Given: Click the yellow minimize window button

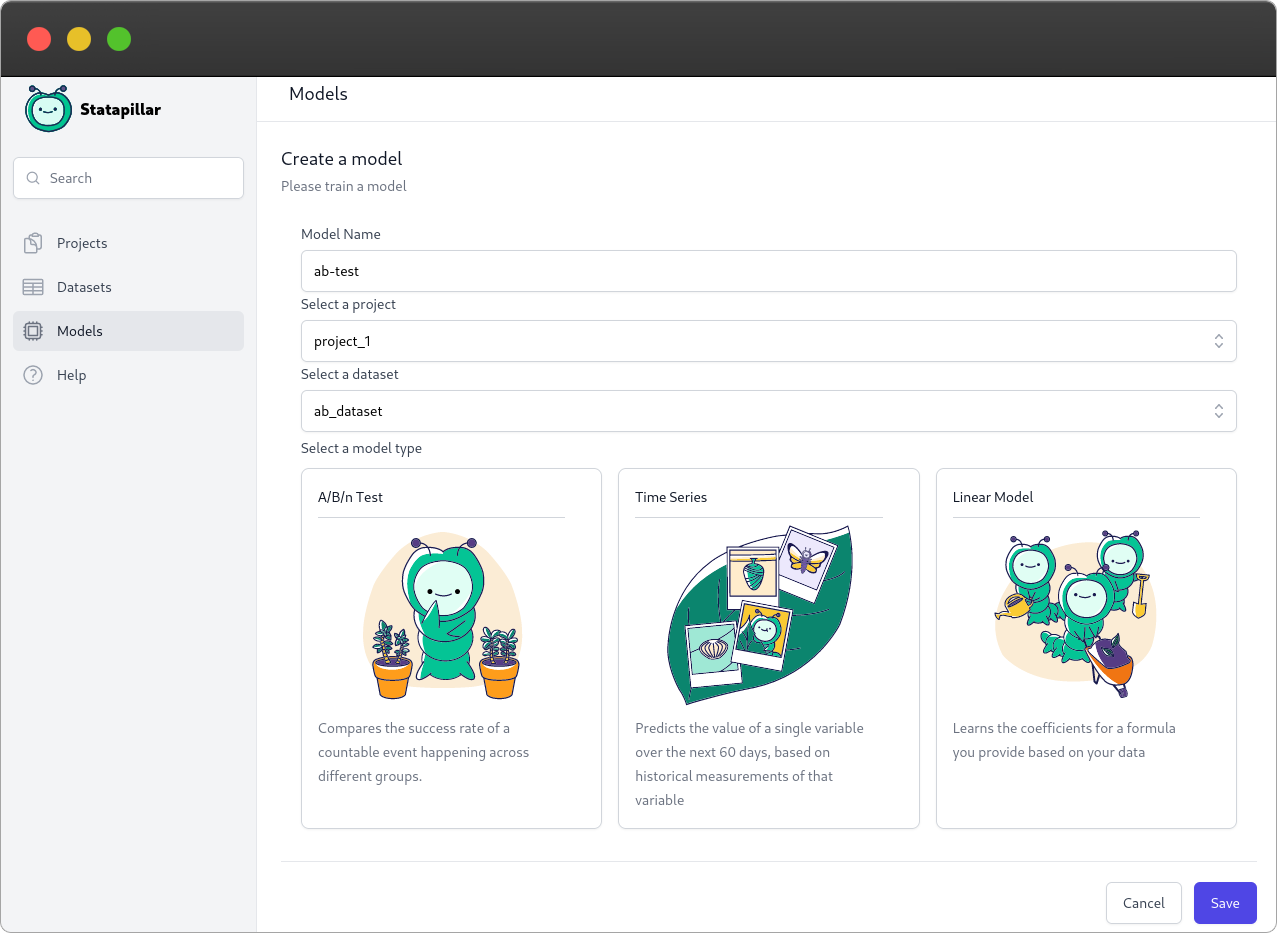Looking at the screenshot, I should 79,39.
